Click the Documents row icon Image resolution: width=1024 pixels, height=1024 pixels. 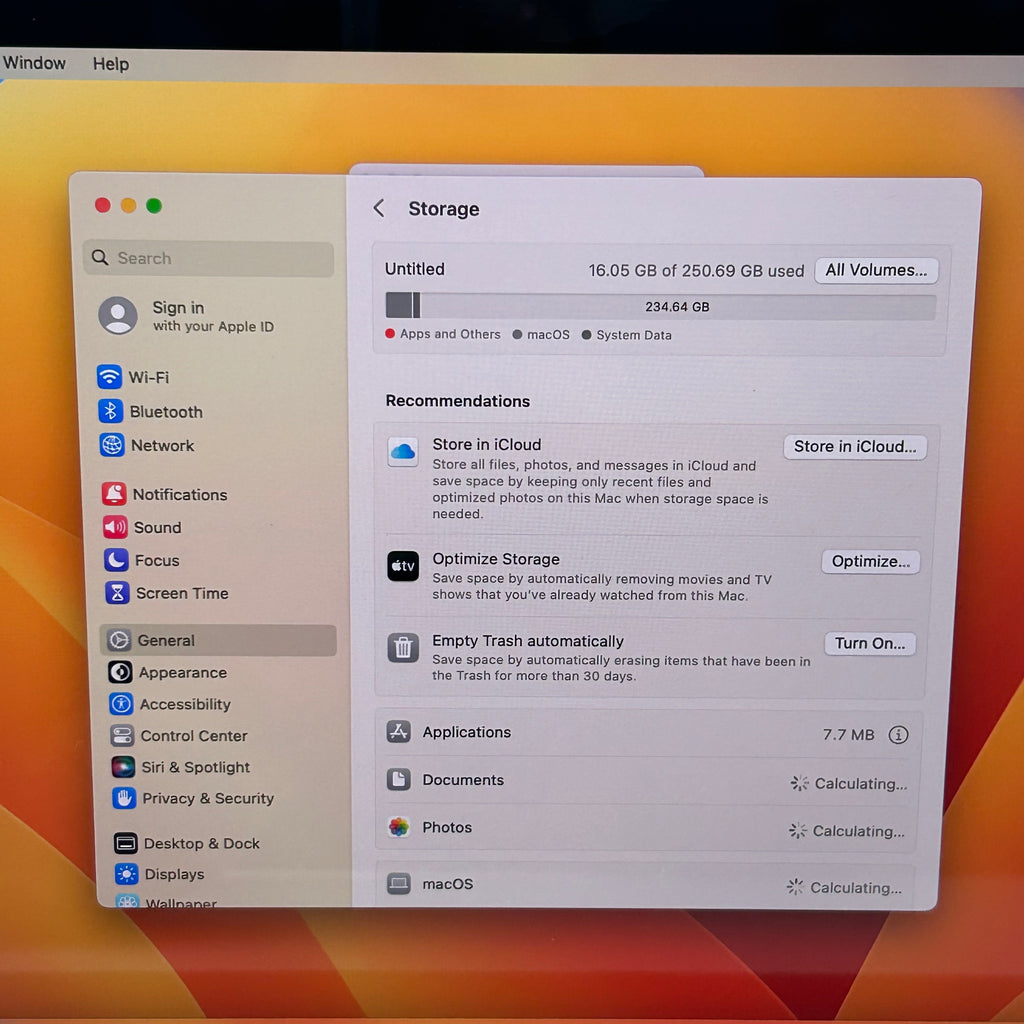398,779
